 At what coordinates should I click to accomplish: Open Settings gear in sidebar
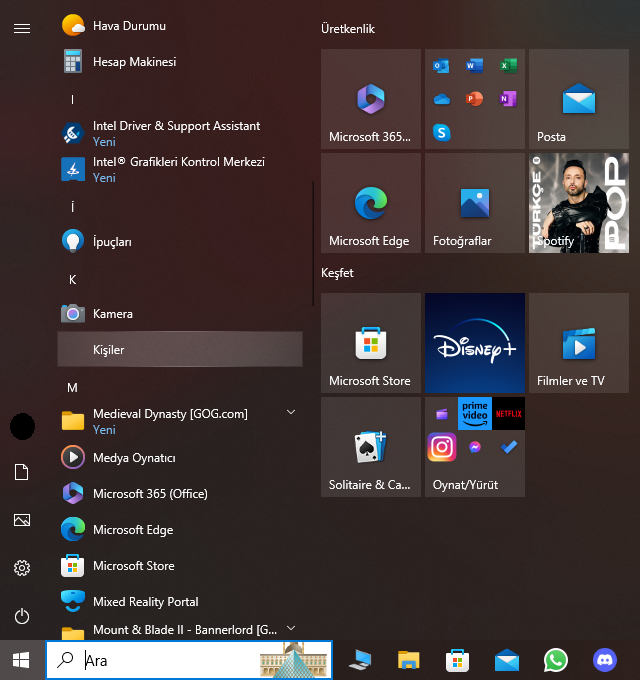(x=22, y=568)
